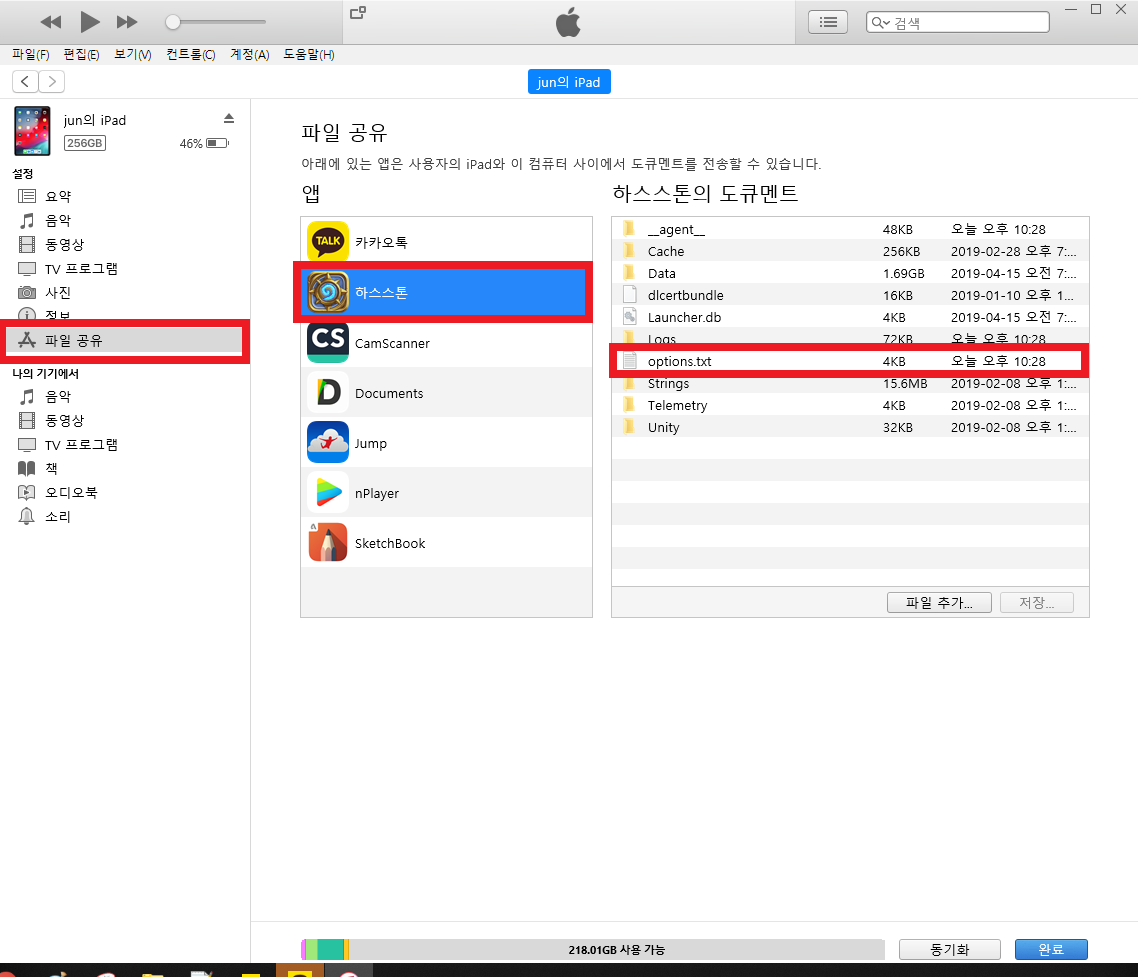Click the 파일 추가... button
The image size is (1138, 977).
[939, 602]
